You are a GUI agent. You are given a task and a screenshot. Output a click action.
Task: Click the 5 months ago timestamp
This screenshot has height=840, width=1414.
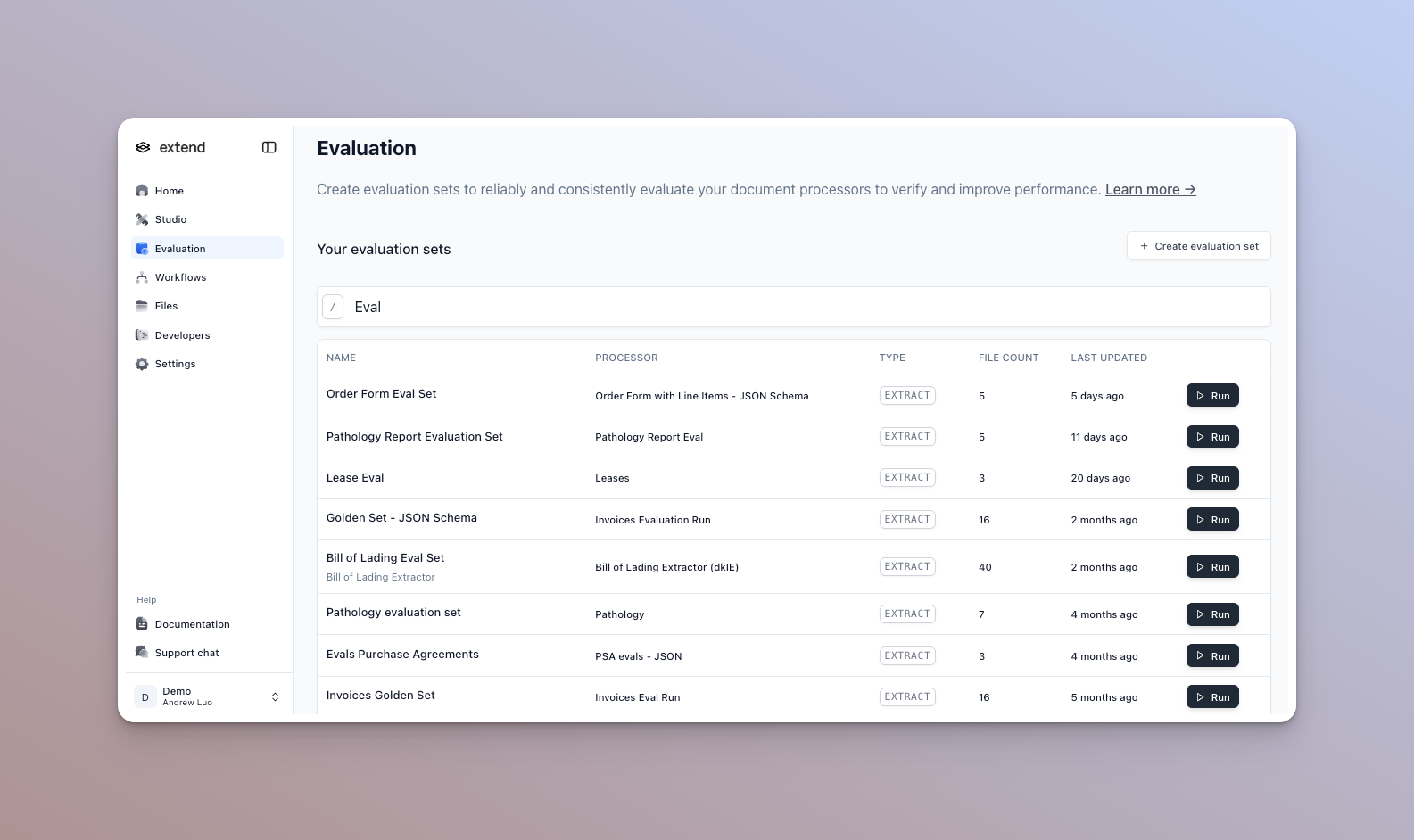point(1104,697)
